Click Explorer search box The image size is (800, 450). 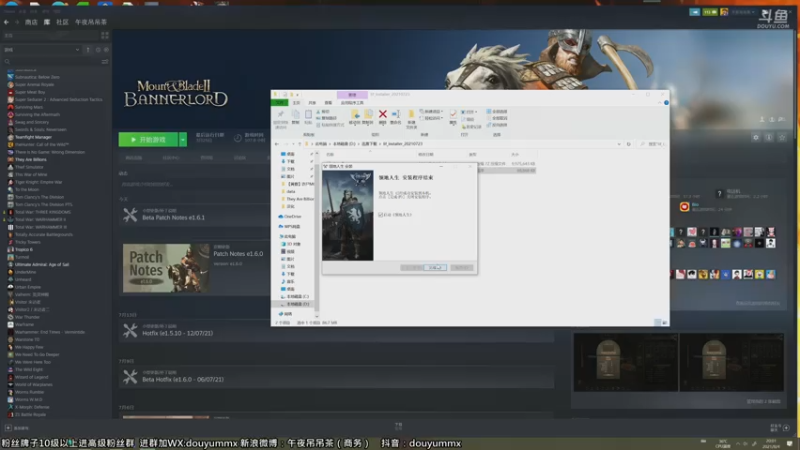tap(652, 144)
